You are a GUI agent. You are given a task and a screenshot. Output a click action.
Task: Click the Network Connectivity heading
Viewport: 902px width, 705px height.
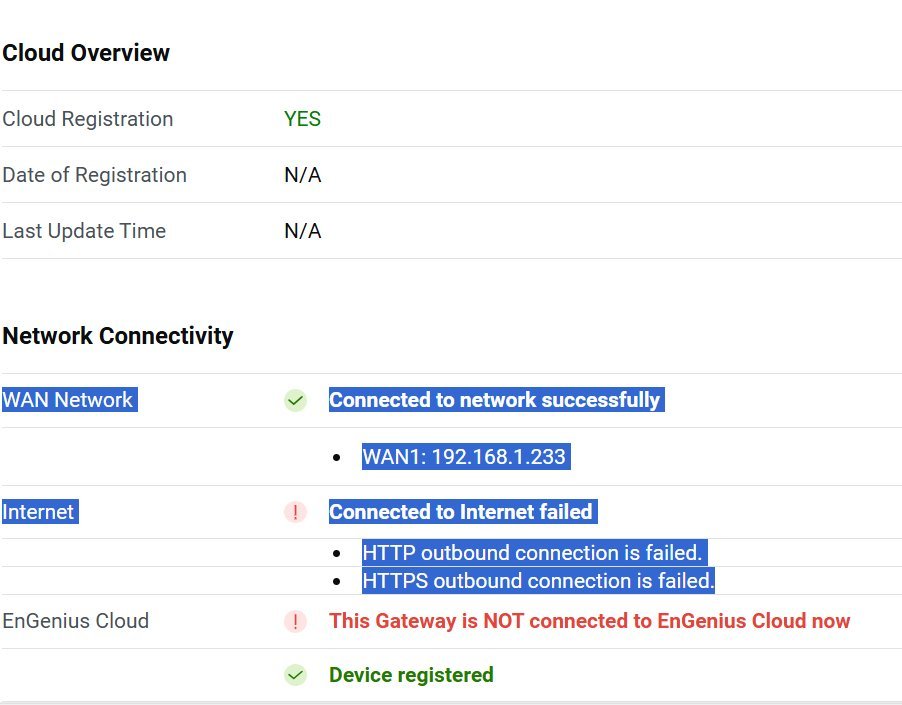pyautogui.click(x=118, y=336)
